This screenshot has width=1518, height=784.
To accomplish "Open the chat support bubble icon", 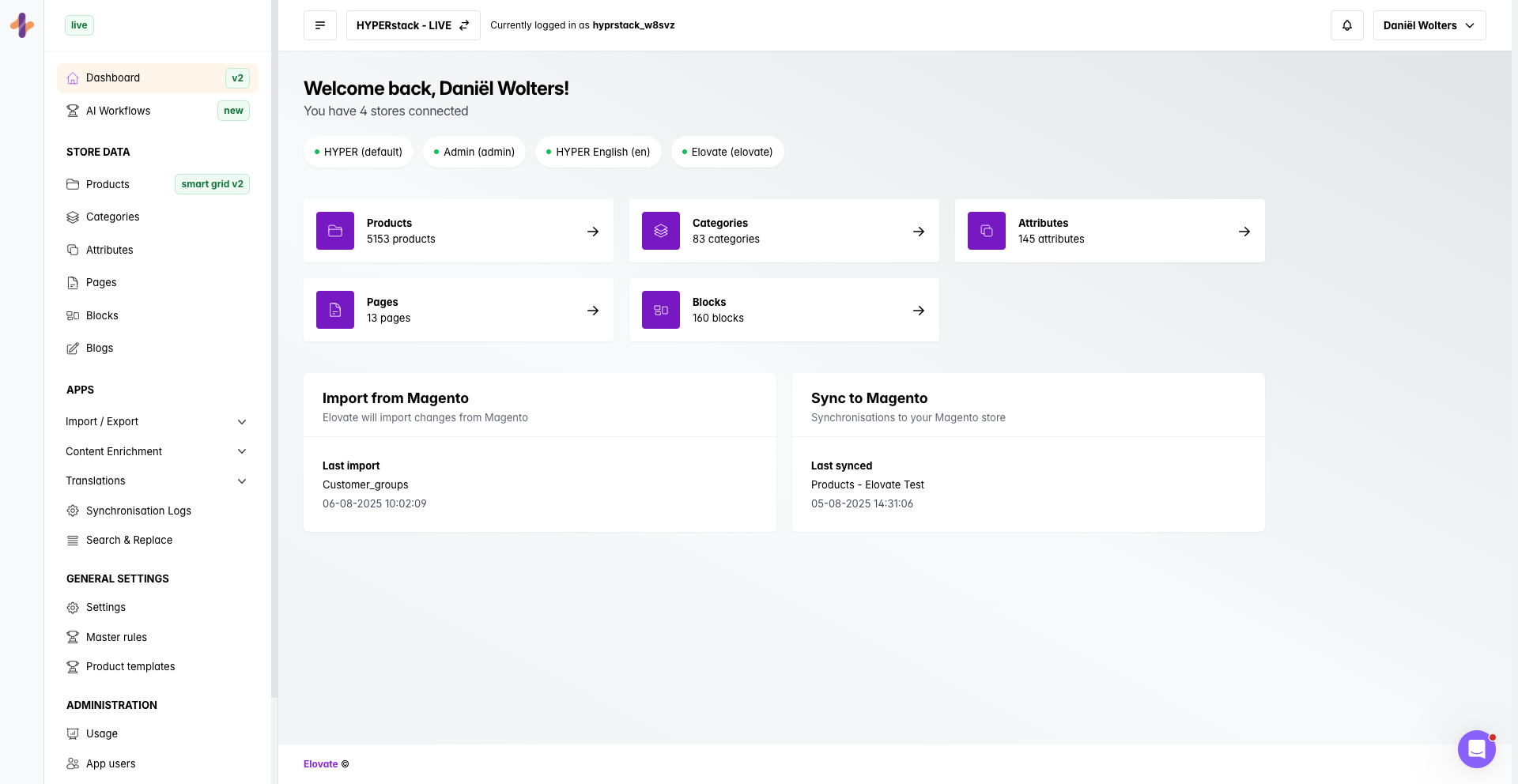I will point(1476,748).
